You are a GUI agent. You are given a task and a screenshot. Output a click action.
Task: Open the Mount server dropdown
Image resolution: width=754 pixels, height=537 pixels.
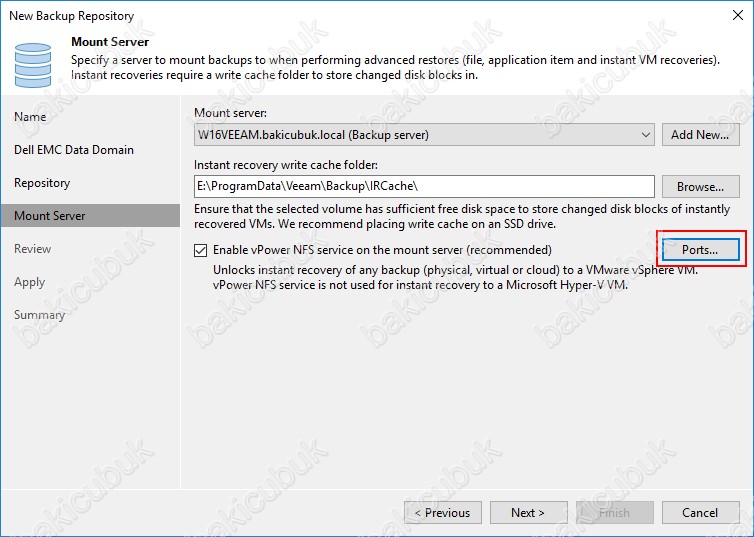point(424,135)
